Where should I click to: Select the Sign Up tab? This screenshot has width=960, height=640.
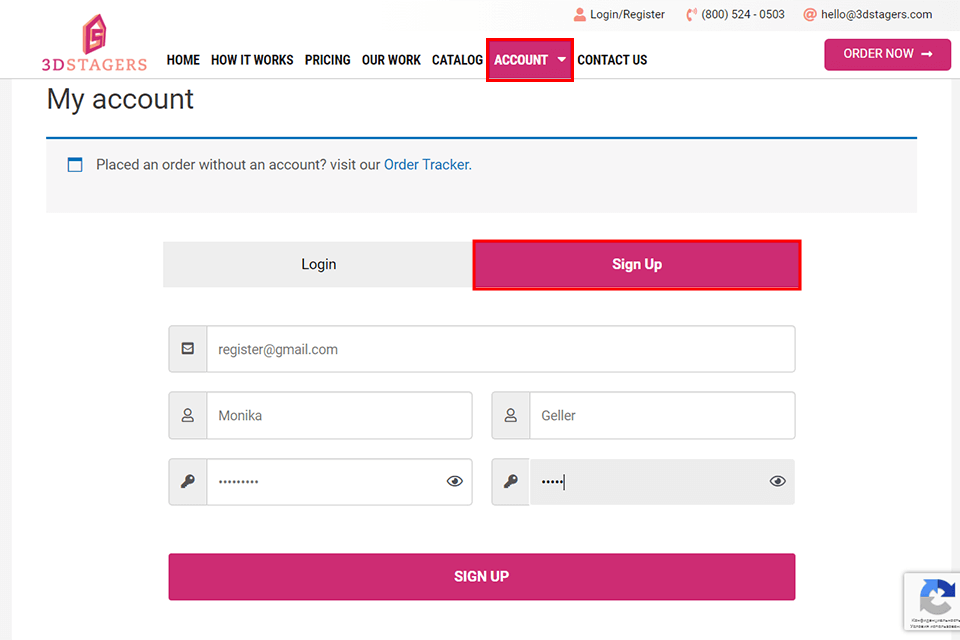coord(637,264)
